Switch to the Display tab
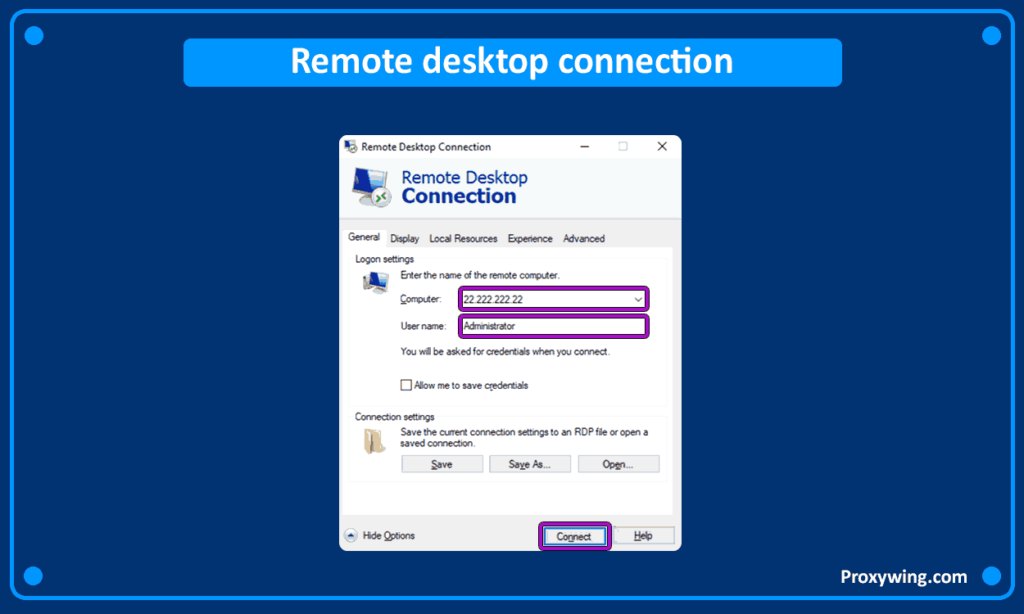The image size is (1024, 614). pos(405,238)
